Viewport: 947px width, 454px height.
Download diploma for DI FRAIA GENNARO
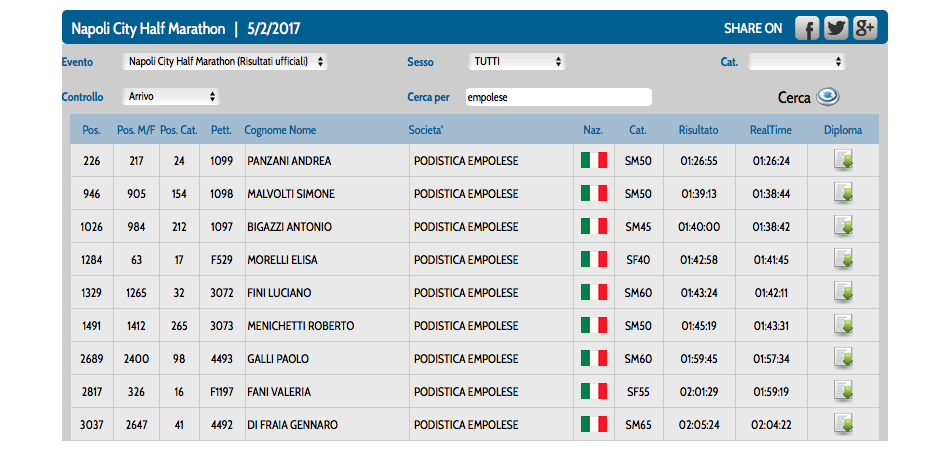coord(843,424)
